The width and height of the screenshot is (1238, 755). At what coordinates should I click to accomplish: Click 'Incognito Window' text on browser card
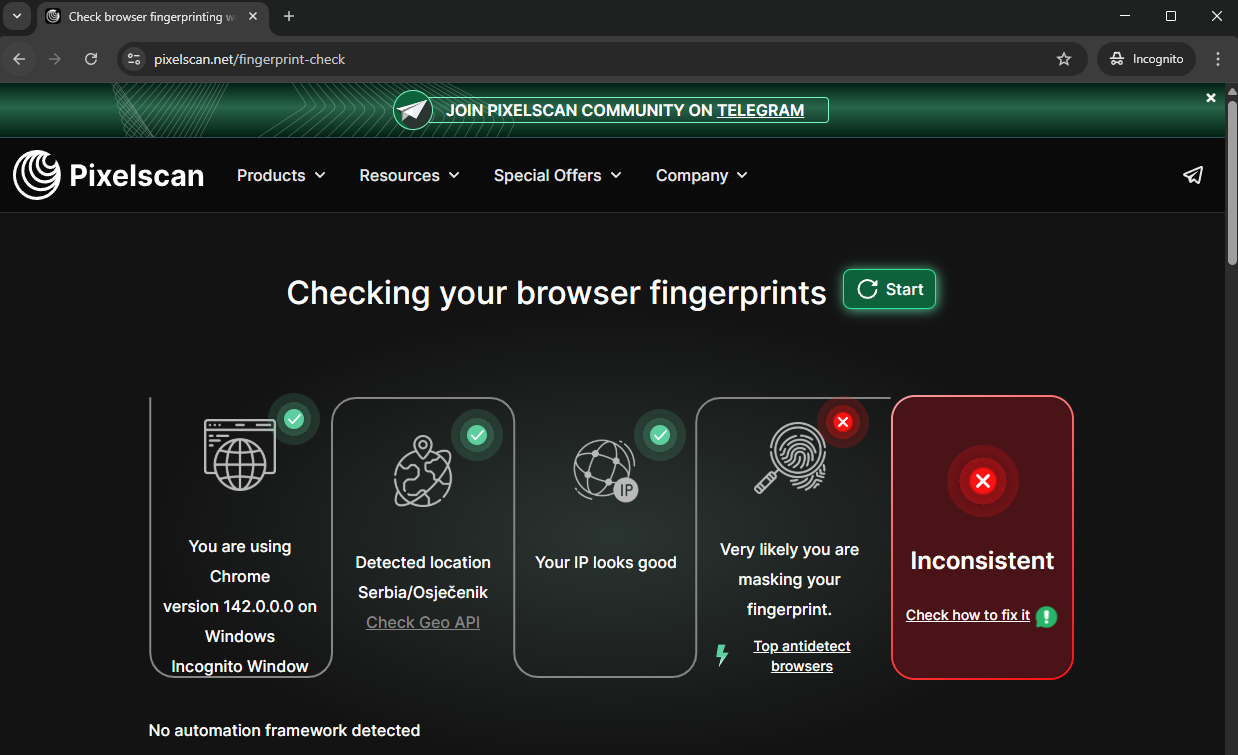(240, 666)
